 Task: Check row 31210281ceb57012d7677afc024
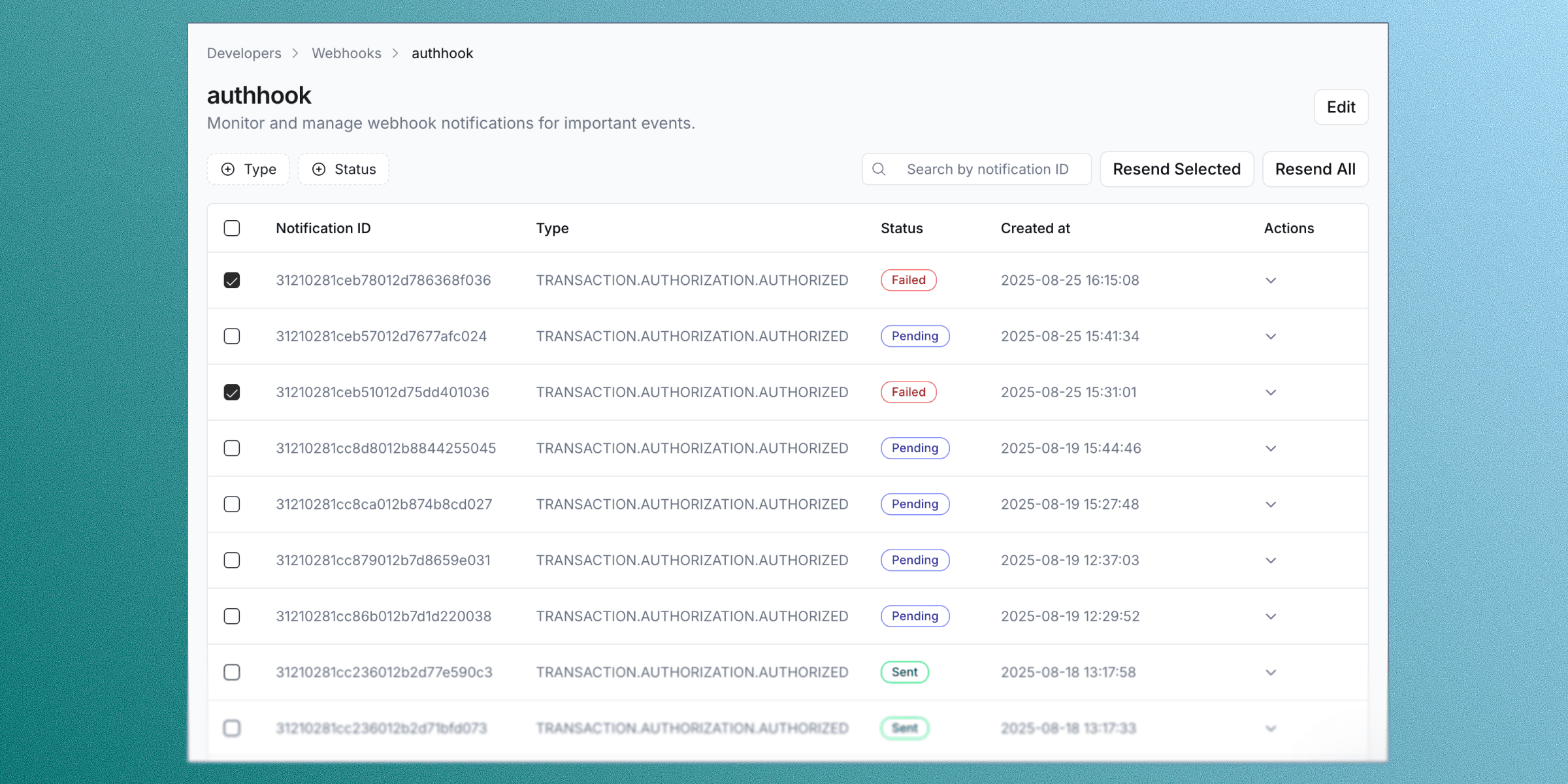click(x=232, y=336)
